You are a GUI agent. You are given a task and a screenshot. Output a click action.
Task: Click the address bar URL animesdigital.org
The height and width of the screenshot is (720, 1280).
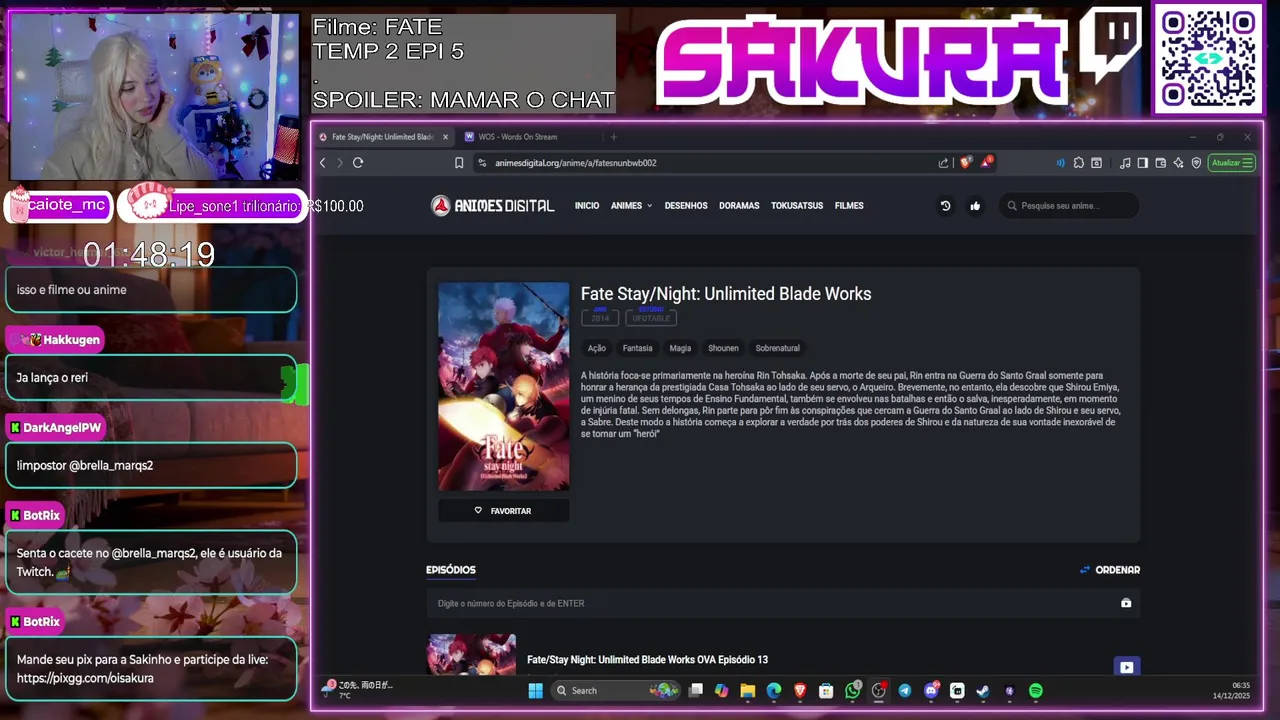[575, 163]
